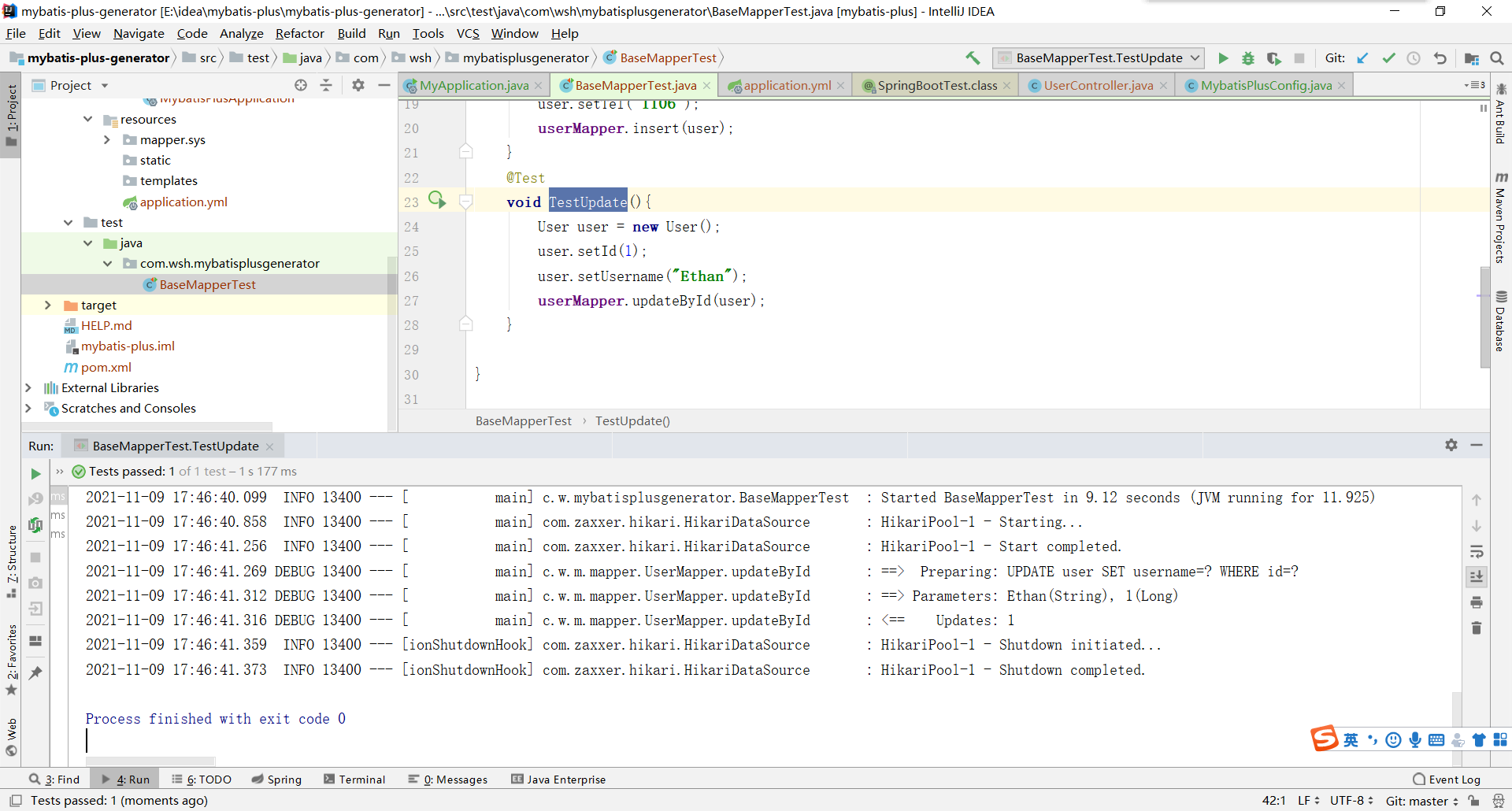This screenshot has width=1512, height=811.
Task: Toggle the 7: Structure tool window
Action: [11, 561]
